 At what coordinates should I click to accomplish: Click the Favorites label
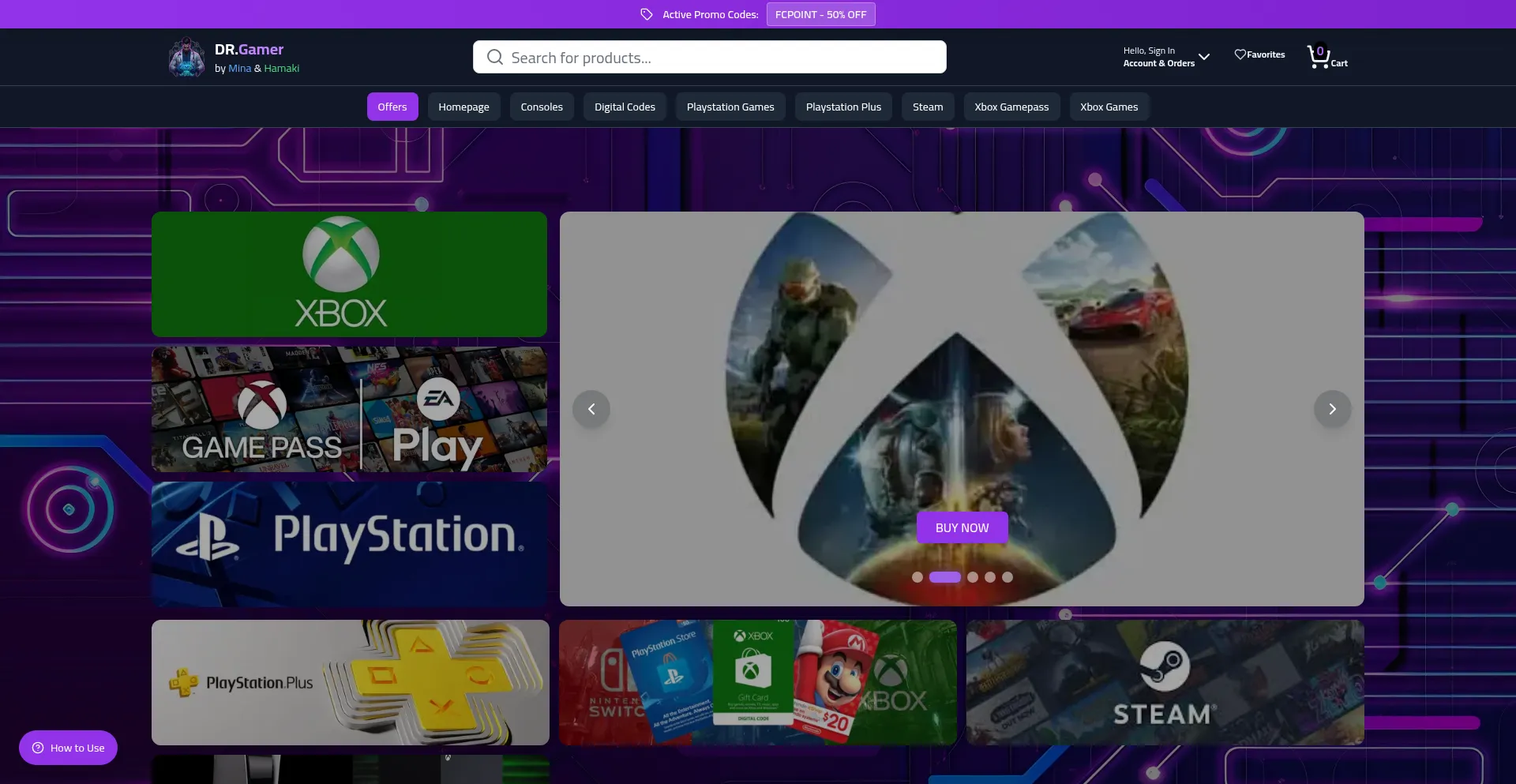[1266, 54]
